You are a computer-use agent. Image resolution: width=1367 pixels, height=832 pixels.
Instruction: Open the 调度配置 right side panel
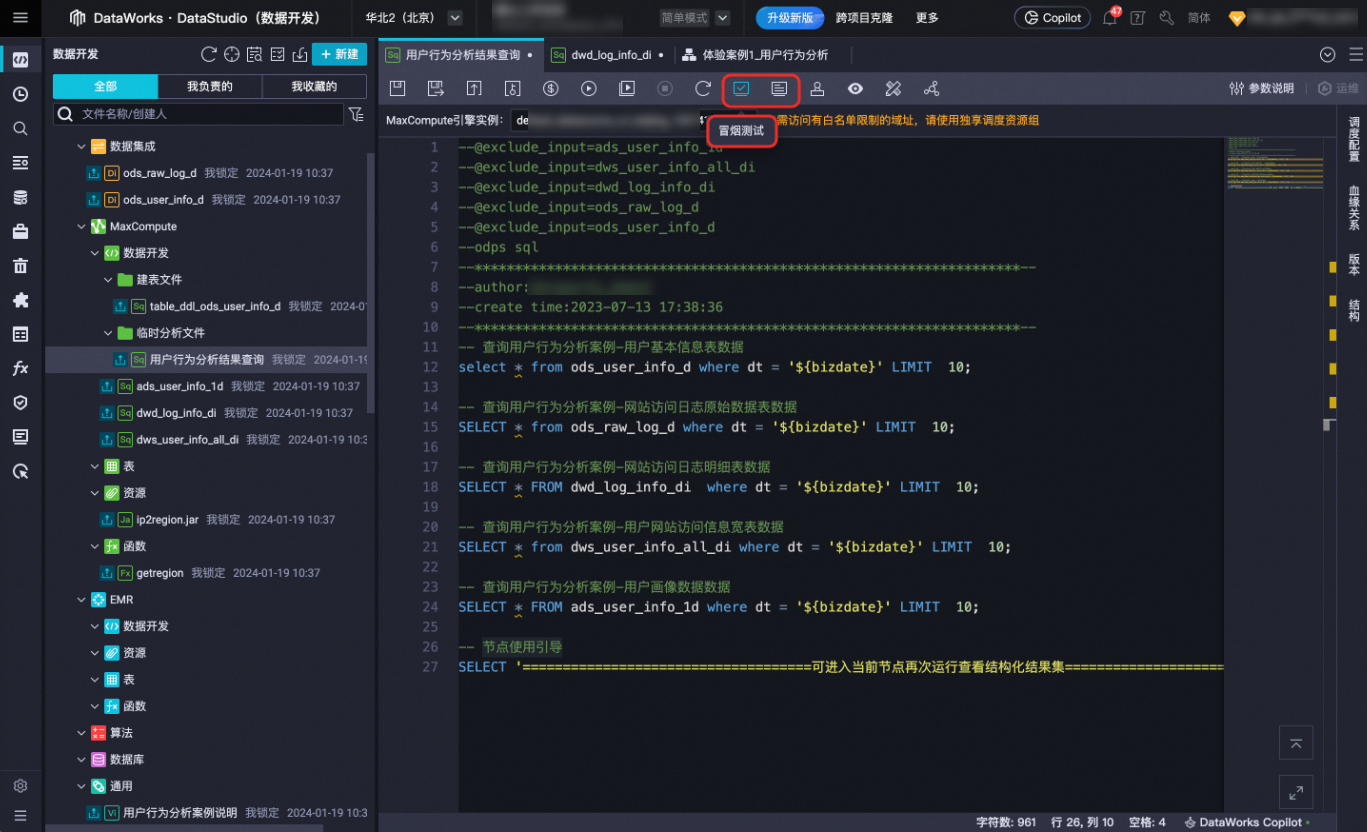click(x=1354, y=139)
